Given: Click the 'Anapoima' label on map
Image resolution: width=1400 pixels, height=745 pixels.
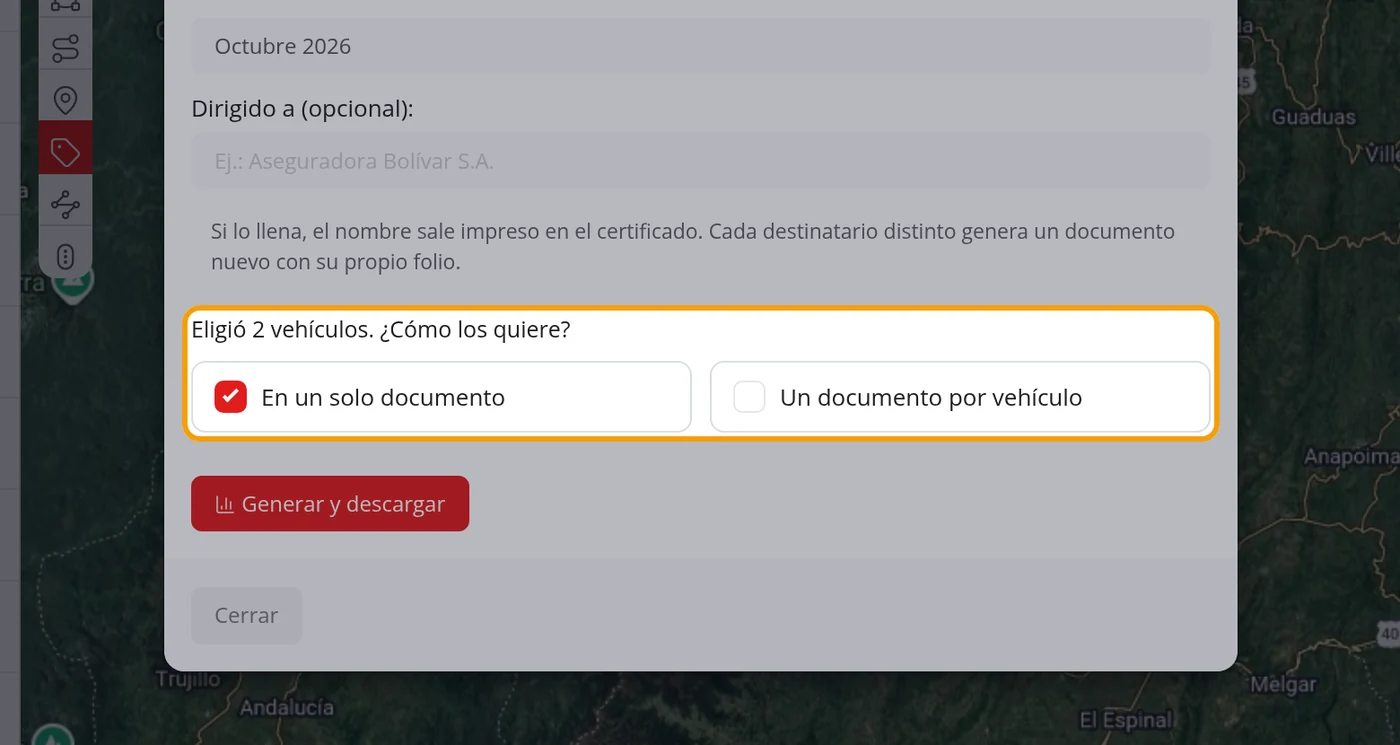Looking at the screenshot, I should click(x=1351, y=457).
